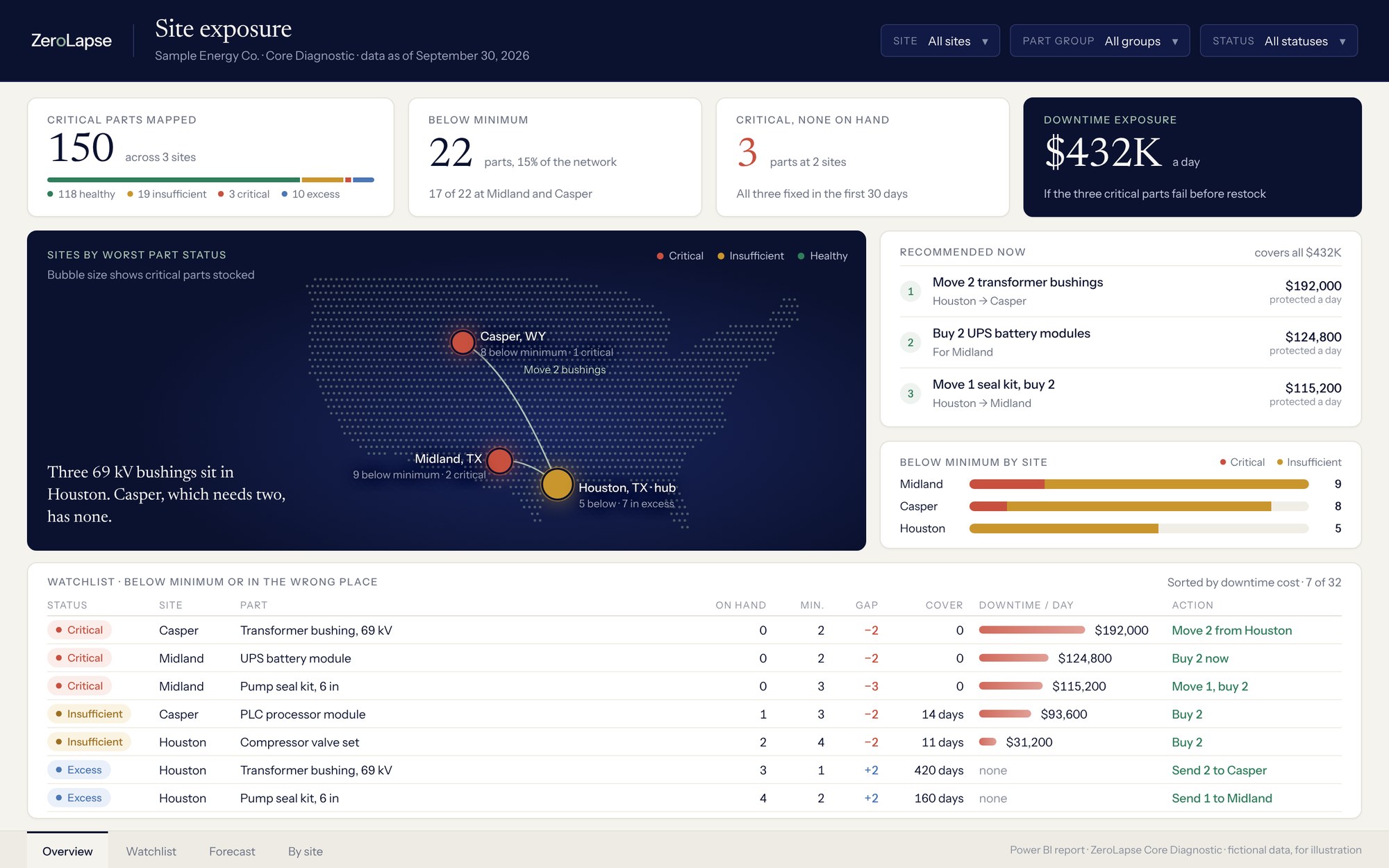The image size is (1389, 868).
Task: Switch to the Overview tab
Action: 67,851
